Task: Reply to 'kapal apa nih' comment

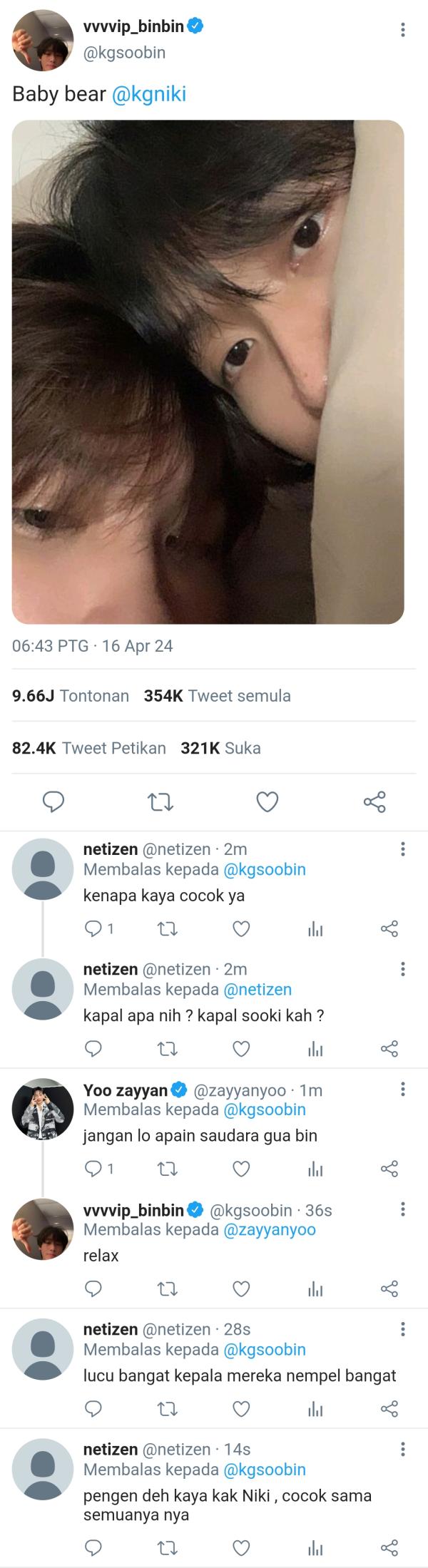Action: tap(93, 1048)
